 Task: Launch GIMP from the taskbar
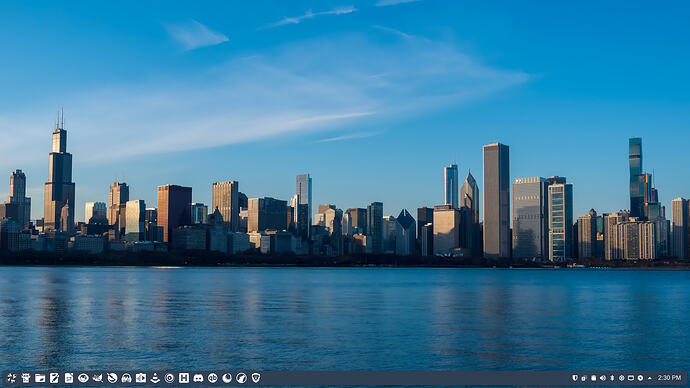(98, 378)
